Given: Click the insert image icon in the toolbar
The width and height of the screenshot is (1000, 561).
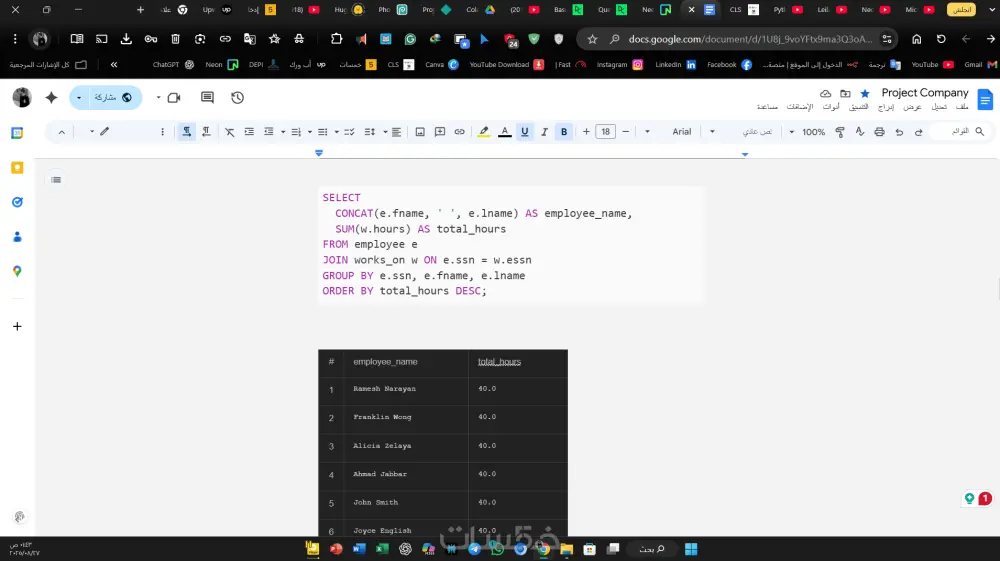Looking at the screenshot, I should click(x=420, y=132).
